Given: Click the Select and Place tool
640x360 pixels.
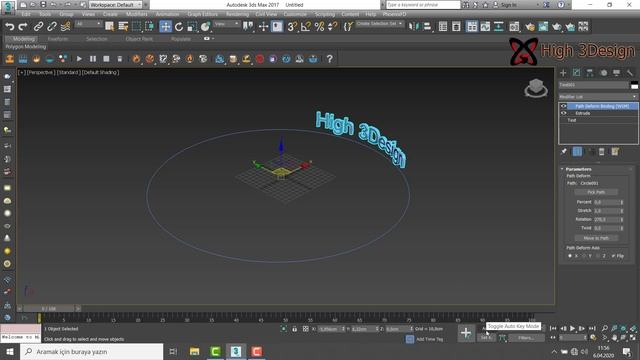Looking at the screenshot, I should coord(205,27).
